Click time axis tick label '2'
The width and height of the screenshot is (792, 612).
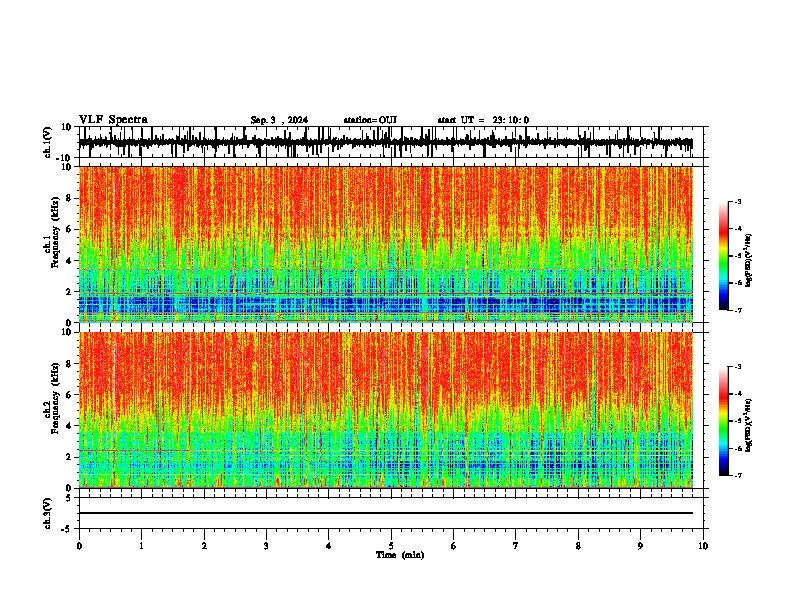[204, 546]
